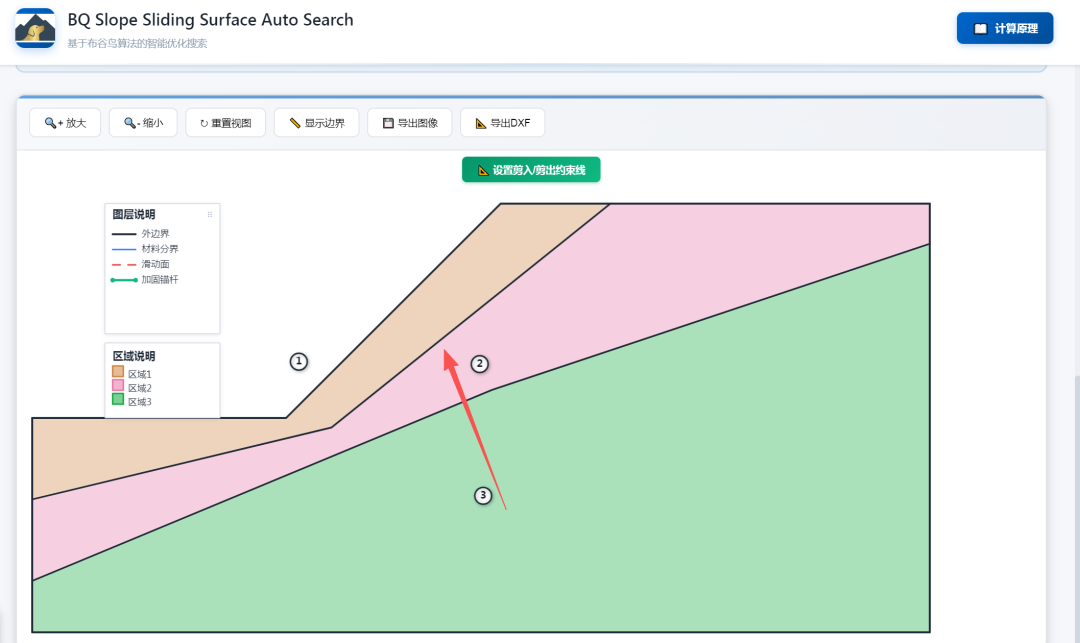The height and width of the screenshot is (643, 1080).
Task: Reset the view with 重置视图
Action: [x=225, y=123]
